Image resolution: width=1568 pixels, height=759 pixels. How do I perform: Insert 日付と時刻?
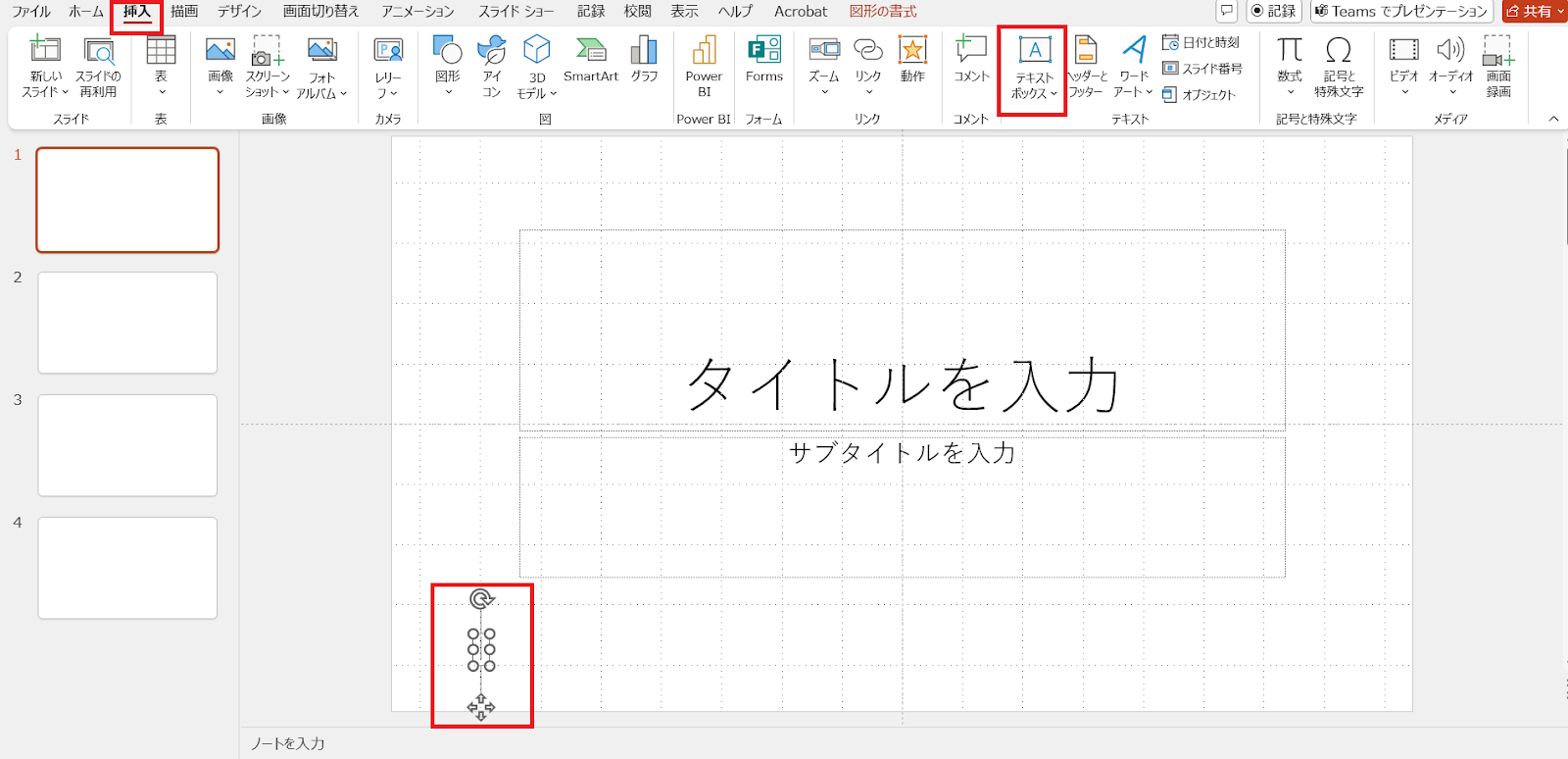(x=1201, y=42)
